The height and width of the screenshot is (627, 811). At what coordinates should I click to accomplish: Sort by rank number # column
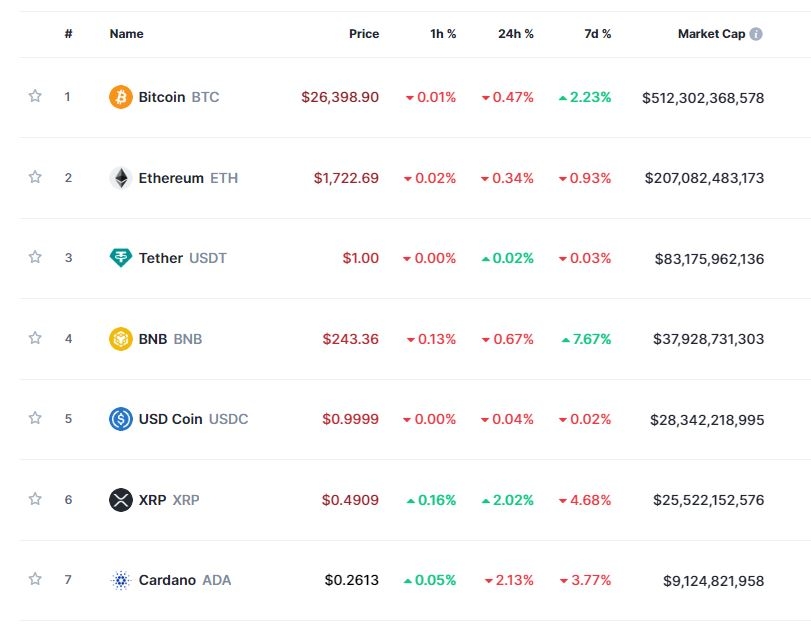68,34
